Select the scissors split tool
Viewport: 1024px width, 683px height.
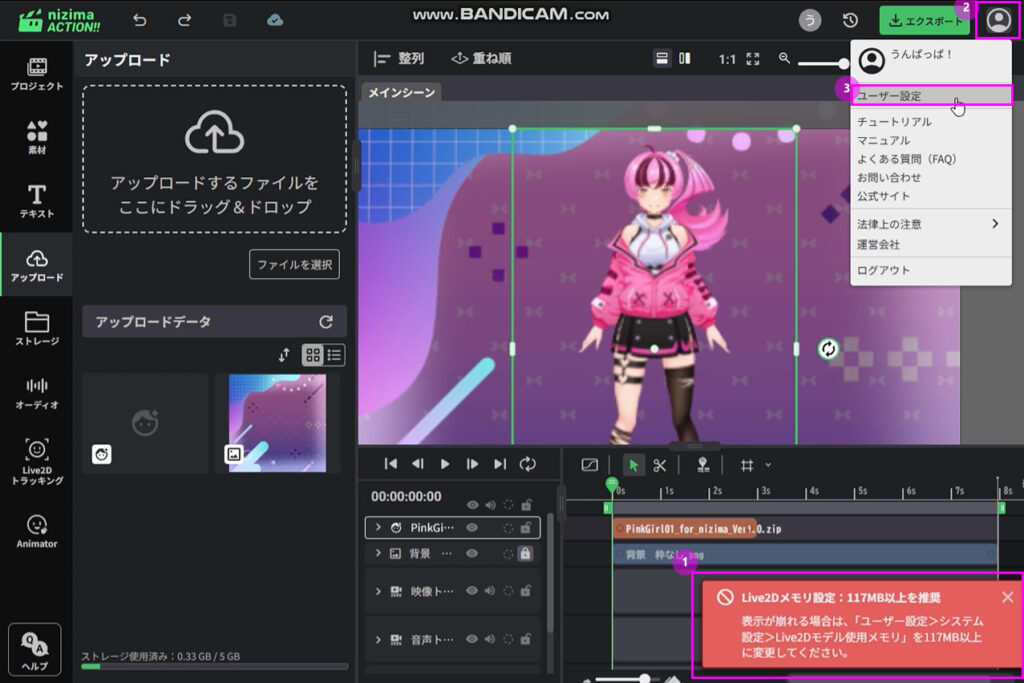660,464
